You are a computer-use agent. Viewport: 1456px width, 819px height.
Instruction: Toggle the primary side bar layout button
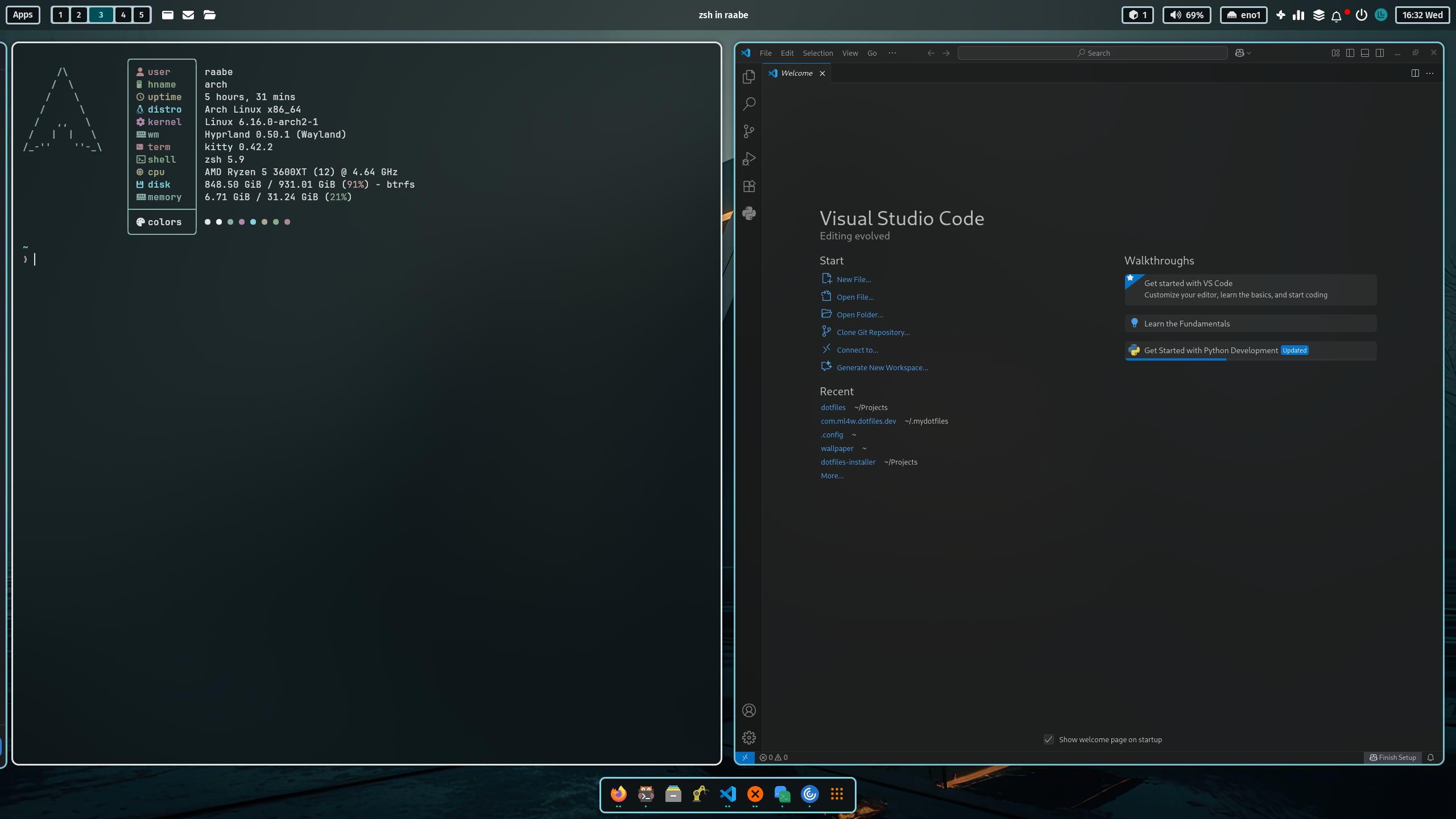(1350, 53)
